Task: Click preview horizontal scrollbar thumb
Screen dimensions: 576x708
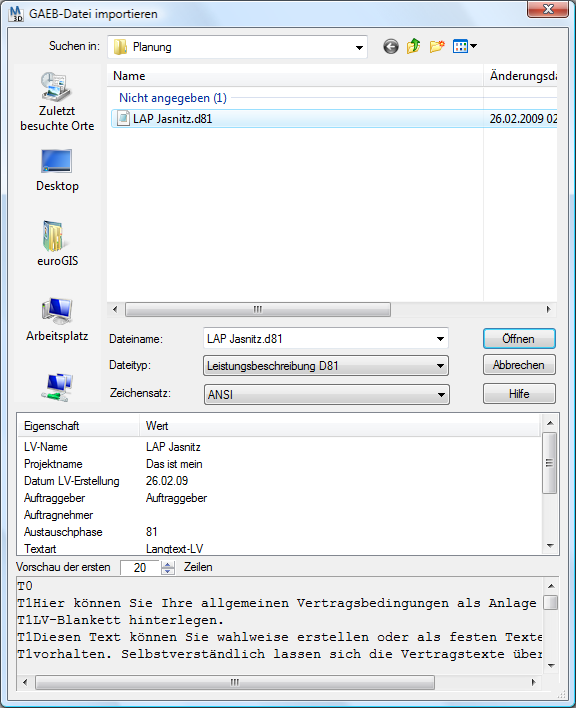Action: 235,682
